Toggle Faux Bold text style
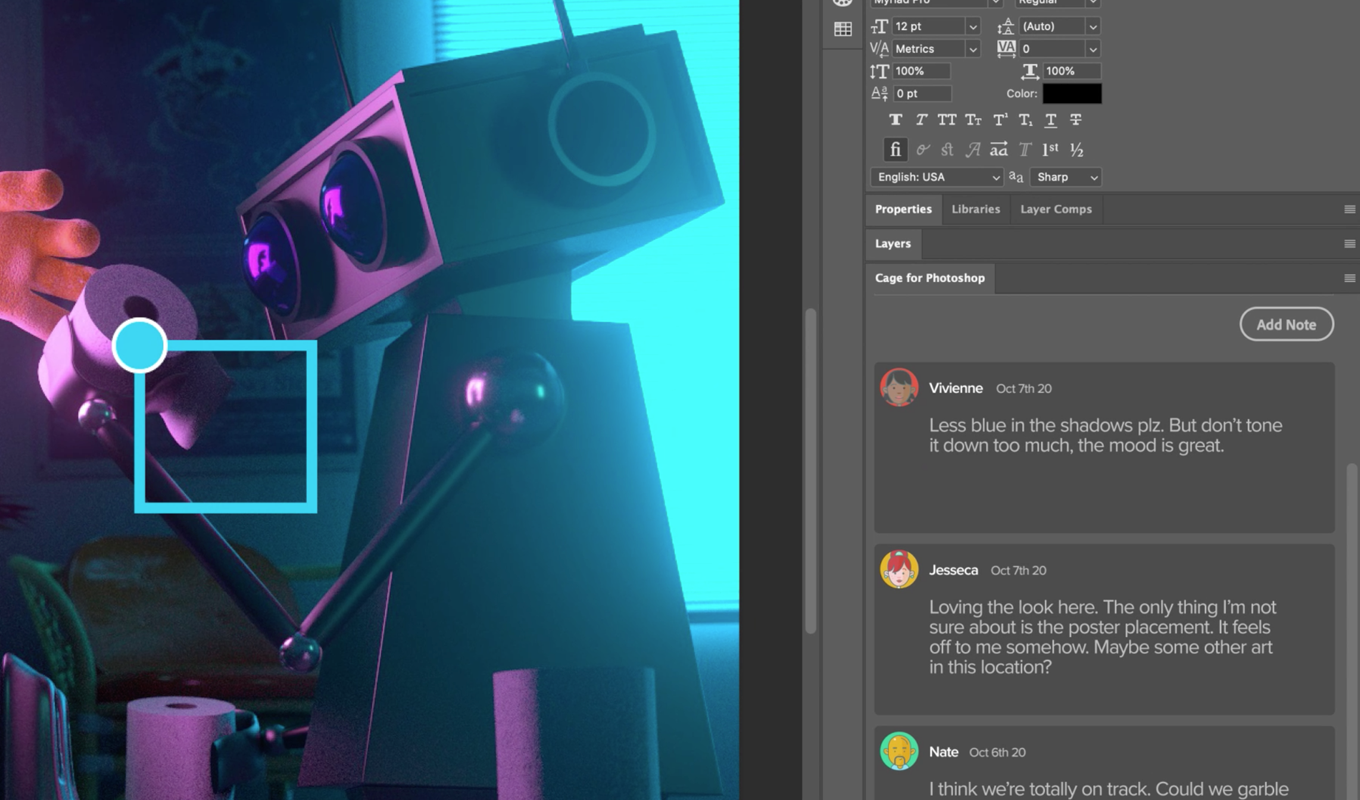 (896, 120)
